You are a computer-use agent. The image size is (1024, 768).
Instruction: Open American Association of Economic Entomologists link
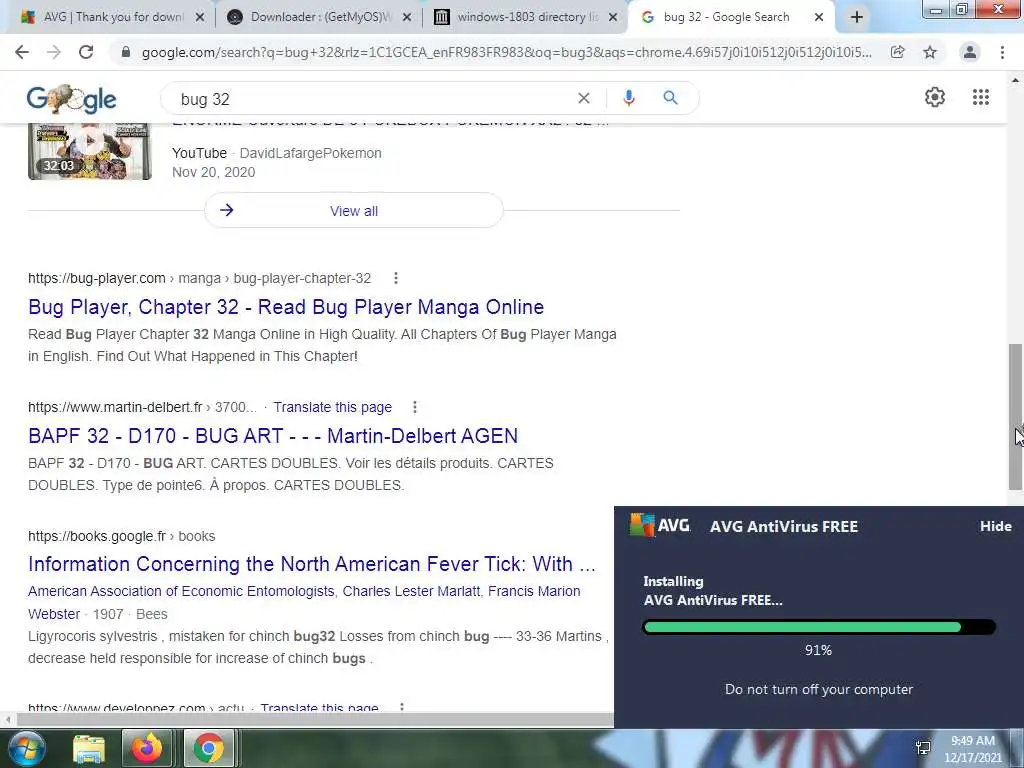(x=181, y=591)
